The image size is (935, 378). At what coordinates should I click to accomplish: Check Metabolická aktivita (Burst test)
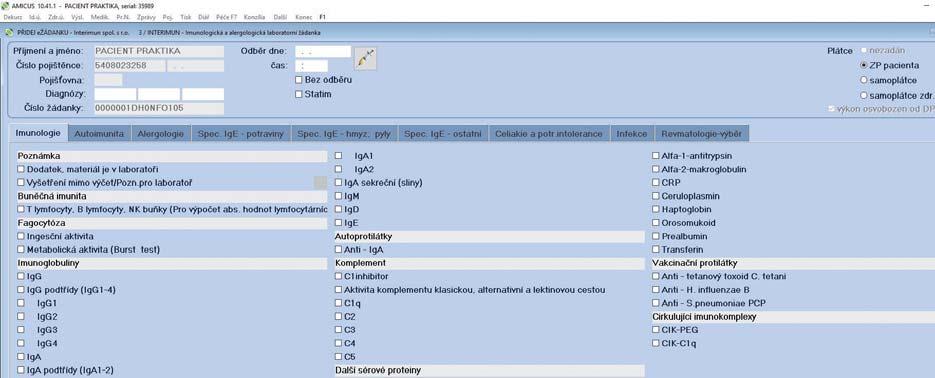coord(21,250)
